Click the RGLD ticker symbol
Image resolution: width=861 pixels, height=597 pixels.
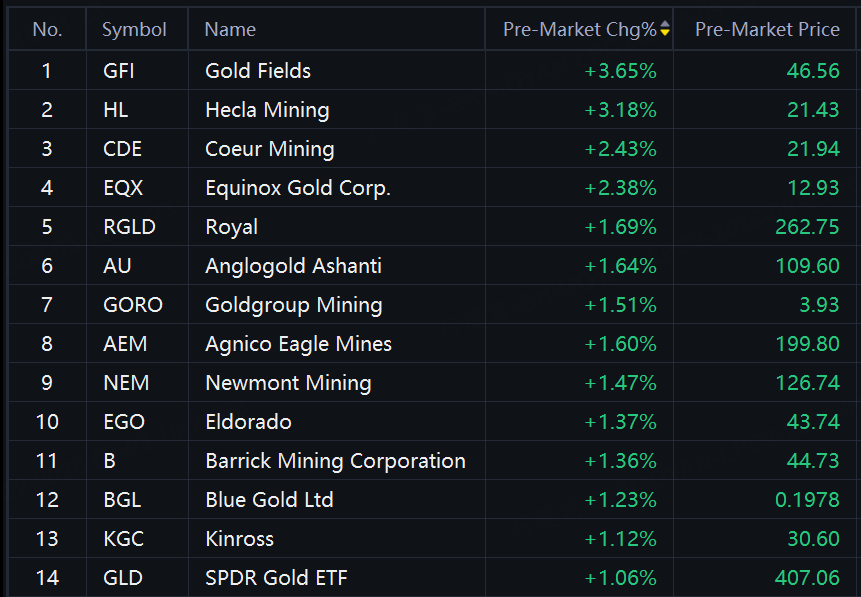click(130, 227)
